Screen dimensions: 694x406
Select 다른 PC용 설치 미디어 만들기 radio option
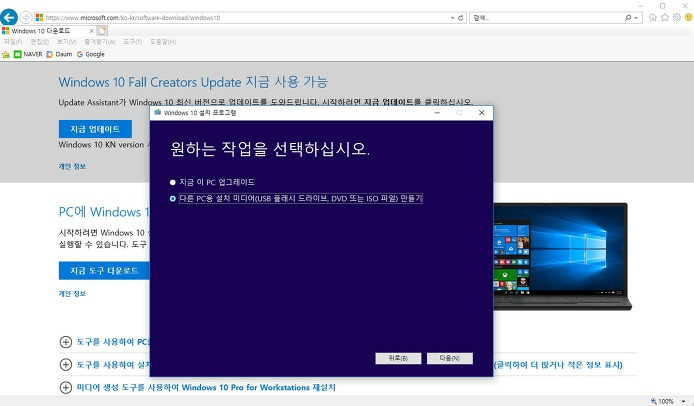(x=173, y=199)
